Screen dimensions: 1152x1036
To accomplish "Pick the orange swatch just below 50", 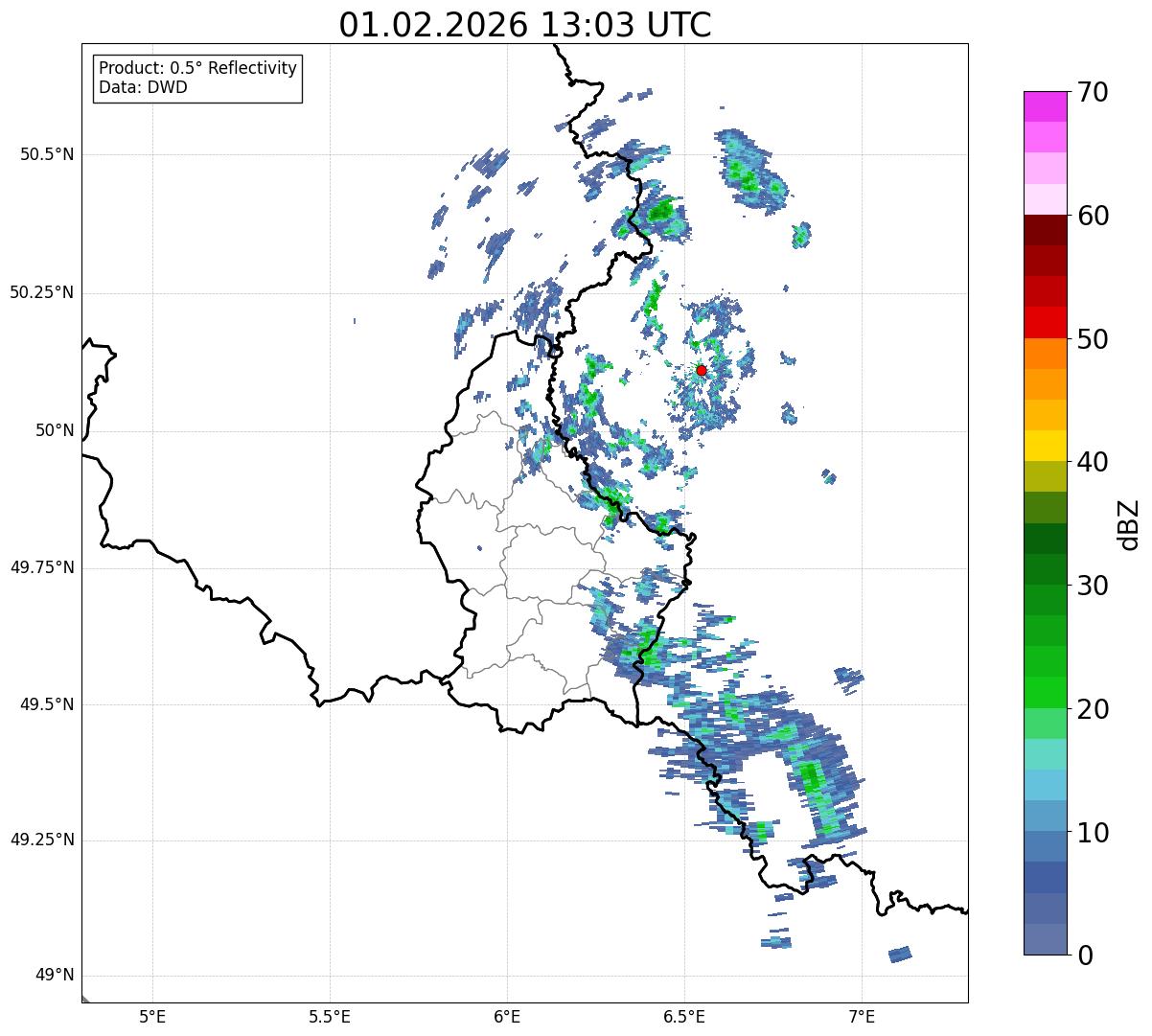I will click(x=1046, y=354).
